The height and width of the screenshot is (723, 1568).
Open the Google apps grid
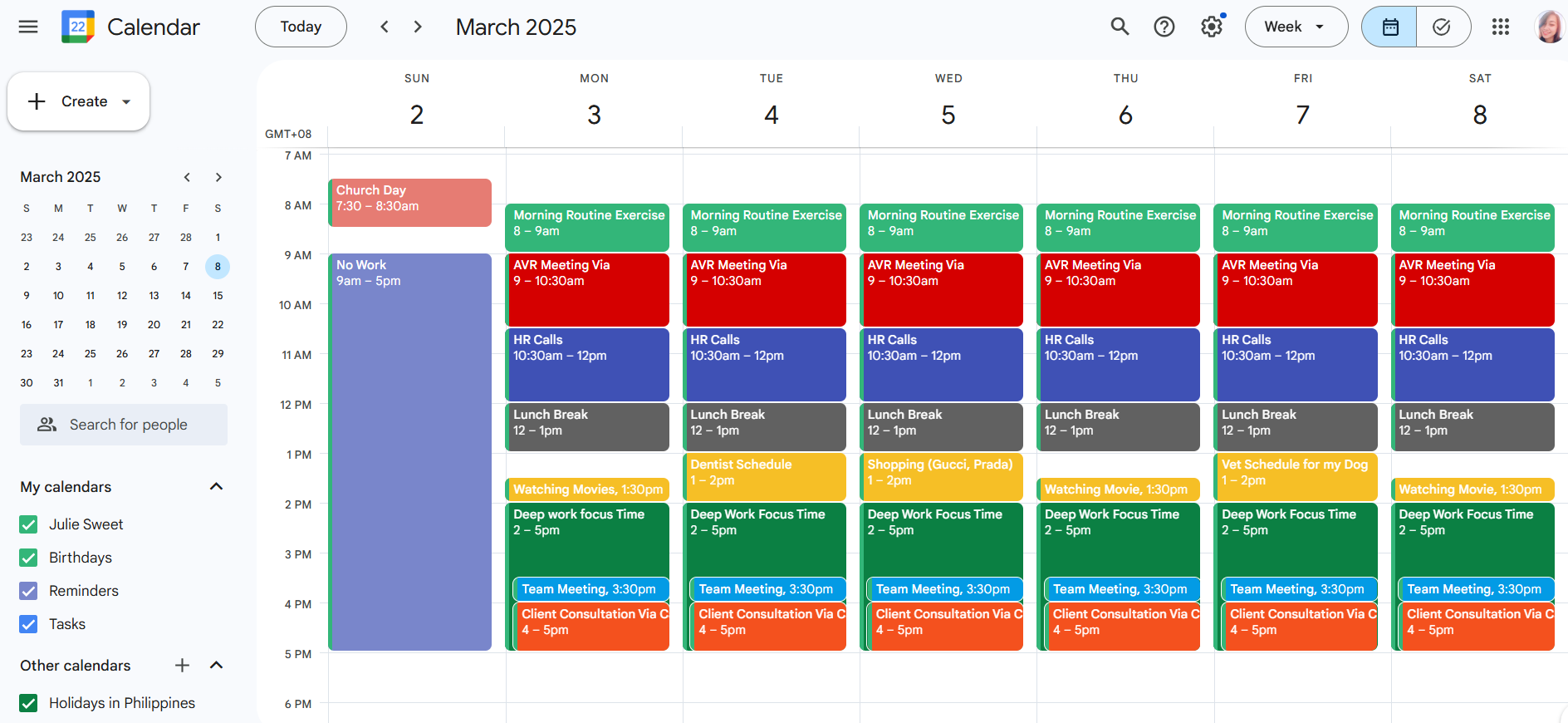1500,27
